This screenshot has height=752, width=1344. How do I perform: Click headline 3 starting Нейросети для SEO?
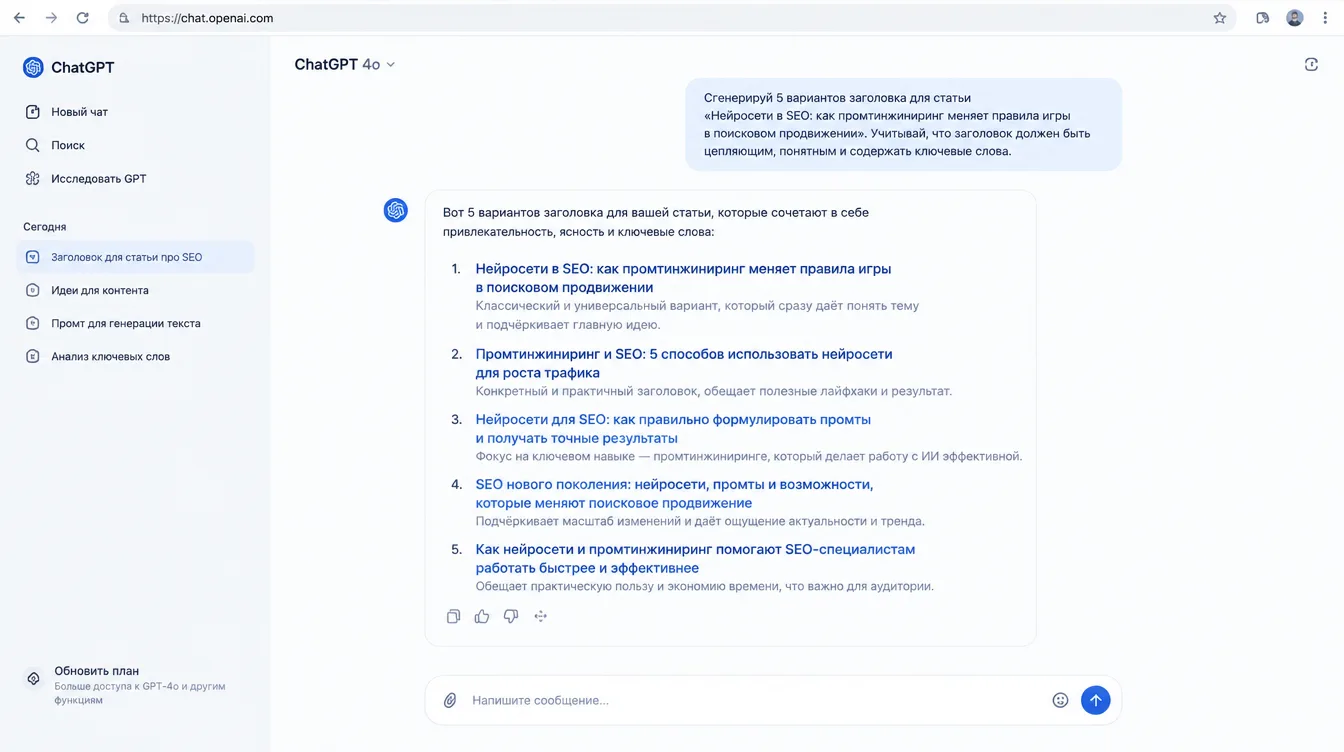[x=673, y=428]
